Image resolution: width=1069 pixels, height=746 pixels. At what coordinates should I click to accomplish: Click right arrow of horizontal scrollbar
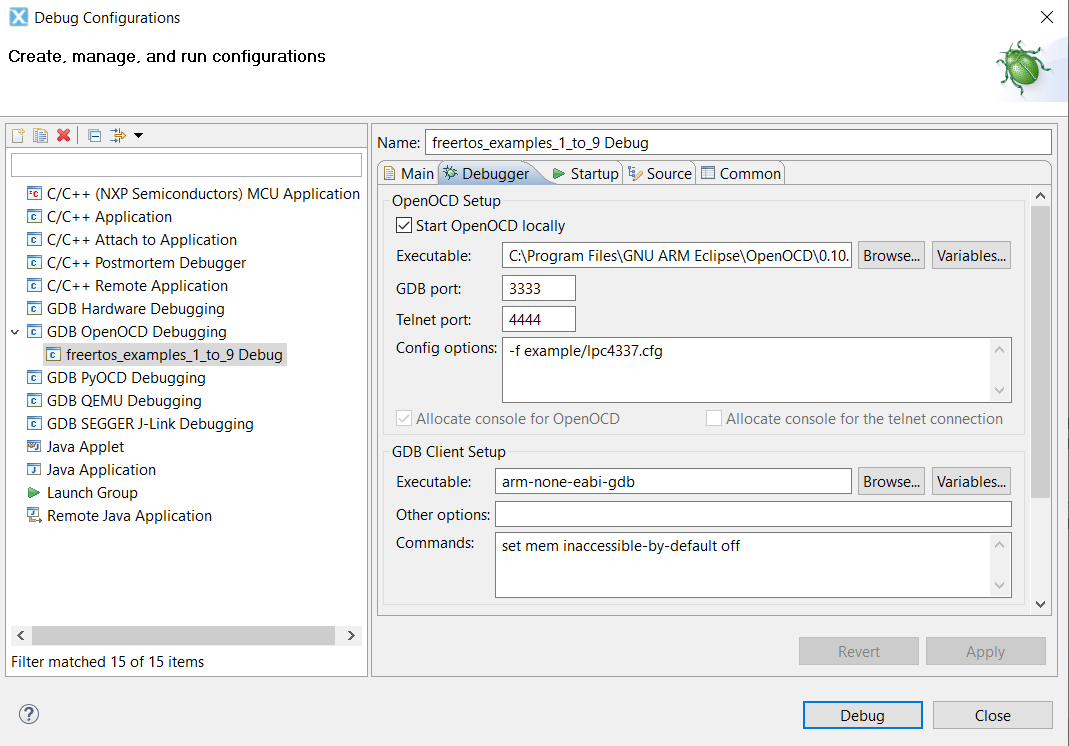351,636
